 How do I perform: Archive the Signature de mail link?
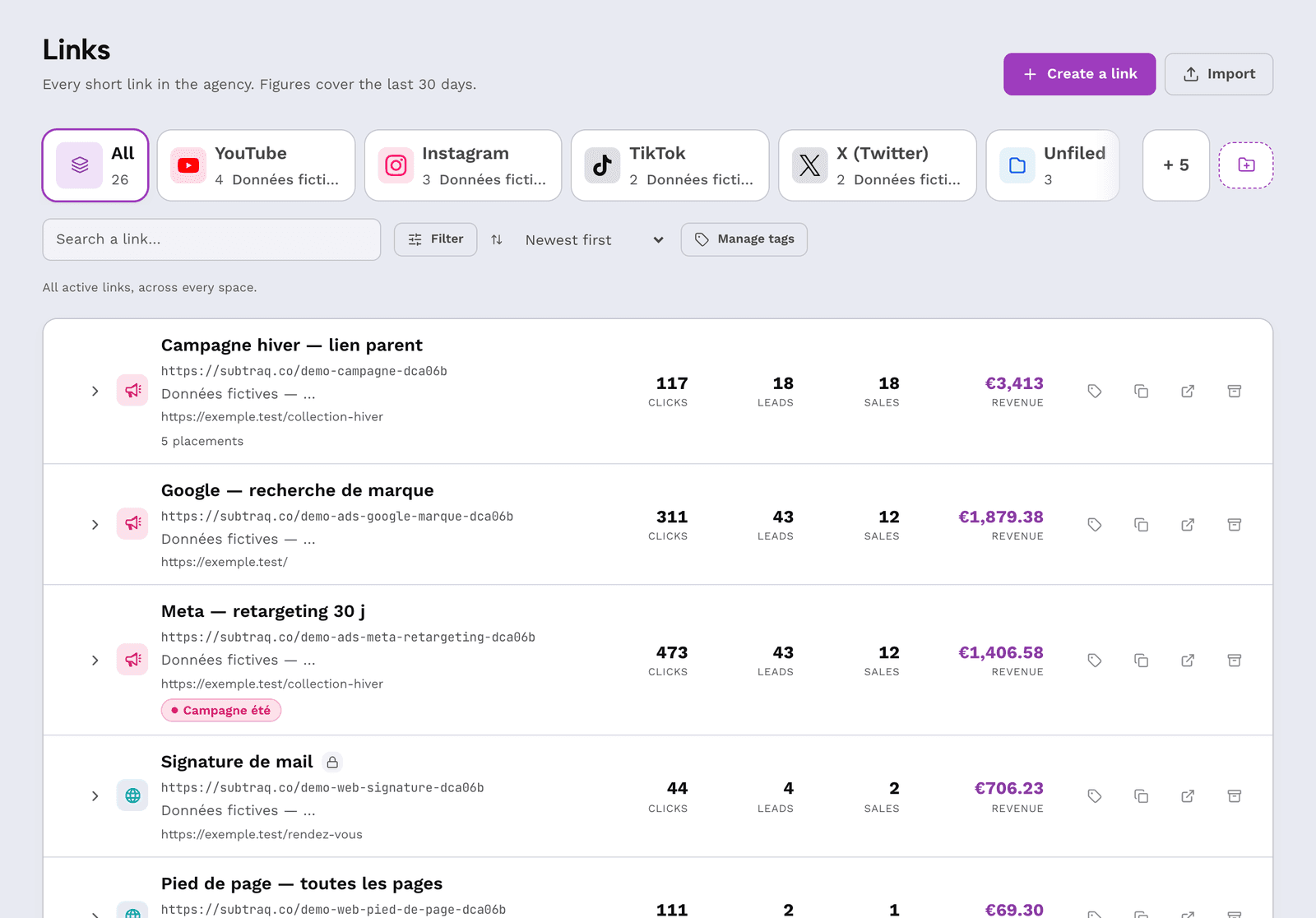pyautogui.click(x=1235, y=796)
